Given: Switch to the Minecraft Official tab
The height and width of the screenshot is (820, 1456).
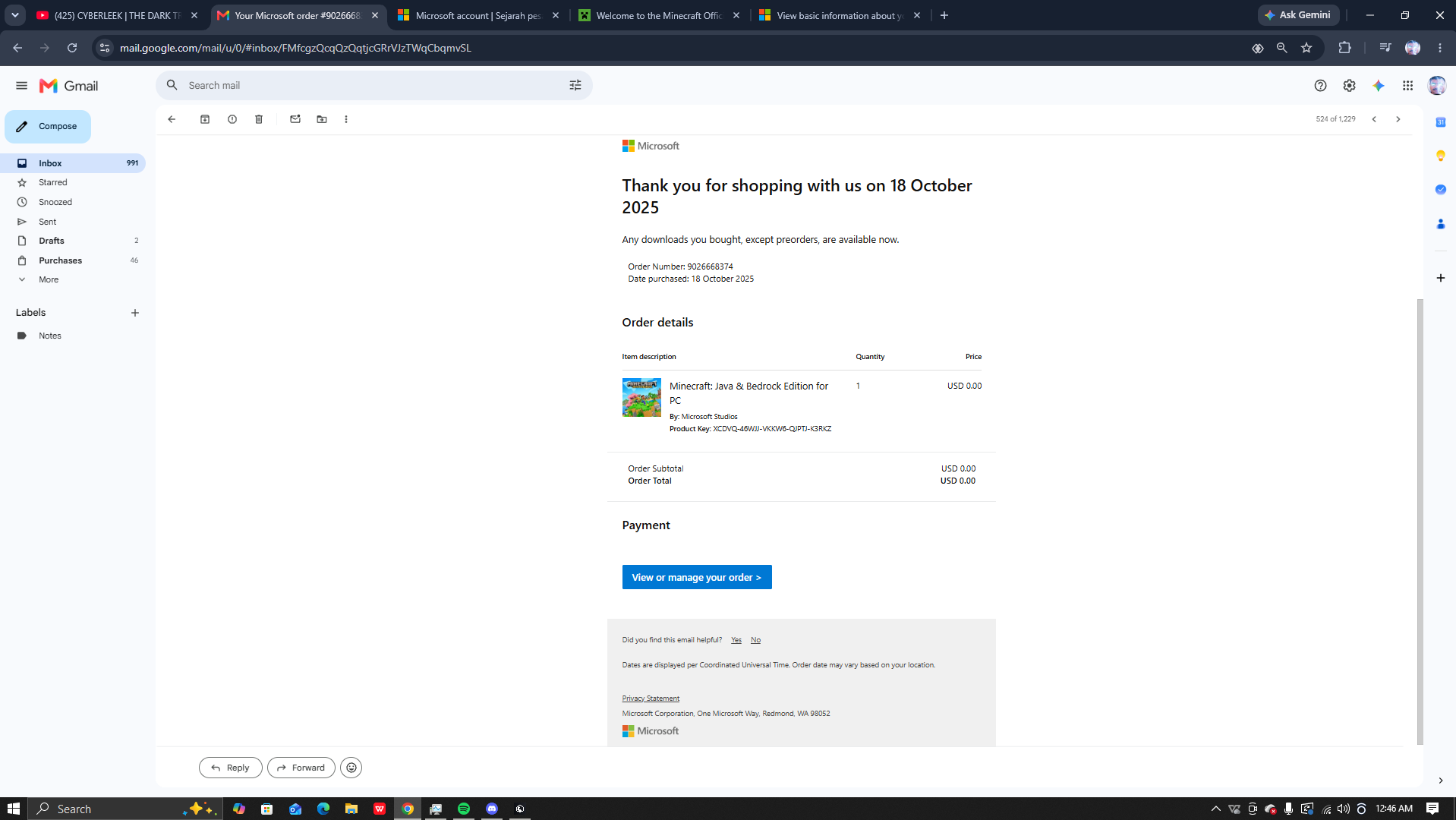Looking at the screenshot, I should 660,15.
